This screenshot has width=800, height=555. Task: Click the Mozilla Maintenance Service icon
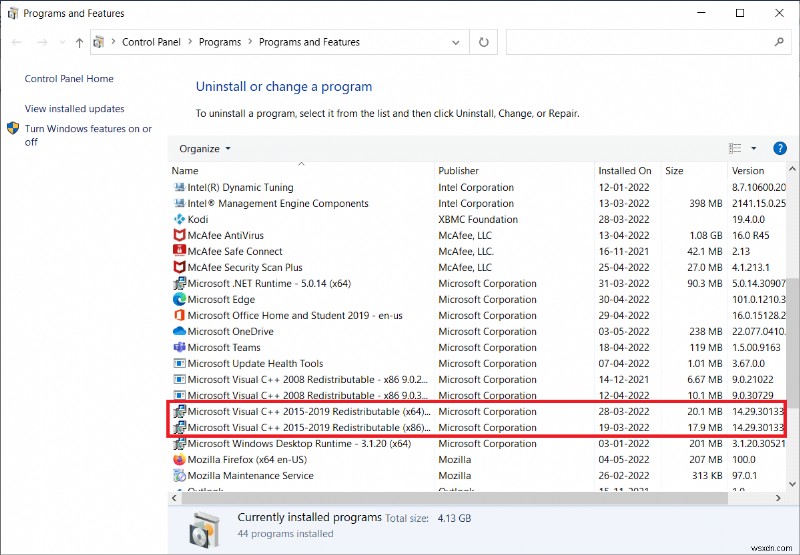(x=179, y=475)
